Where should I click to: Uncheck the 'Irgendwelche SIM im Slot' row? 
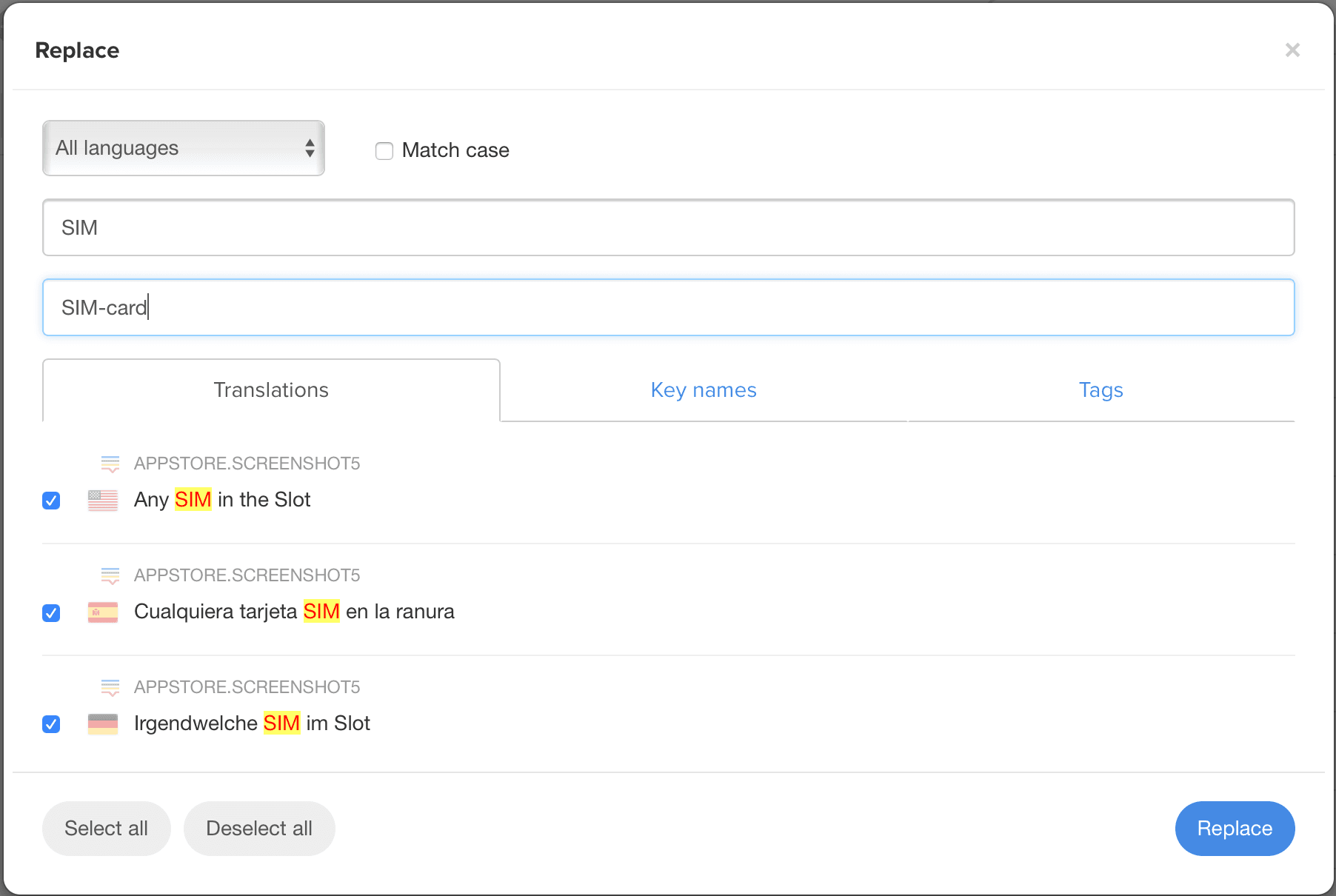click(51, 724)
